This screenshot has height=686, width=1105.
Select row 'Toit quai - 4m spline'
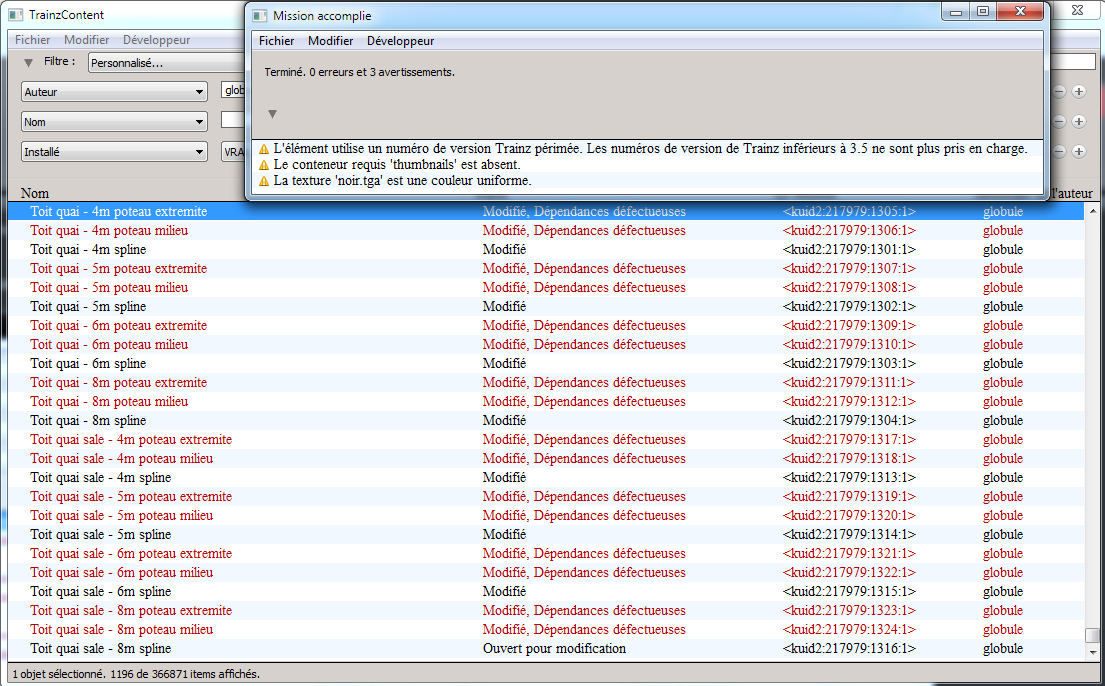click(x=546, y=250)
